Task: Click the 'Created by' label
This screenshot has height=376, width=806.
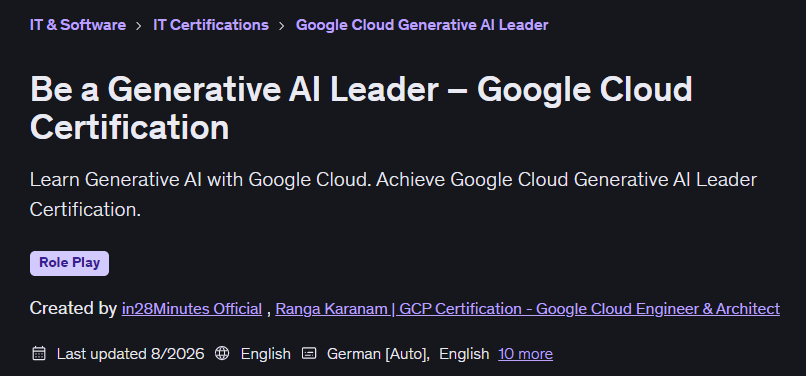Action: click(74, 309)
